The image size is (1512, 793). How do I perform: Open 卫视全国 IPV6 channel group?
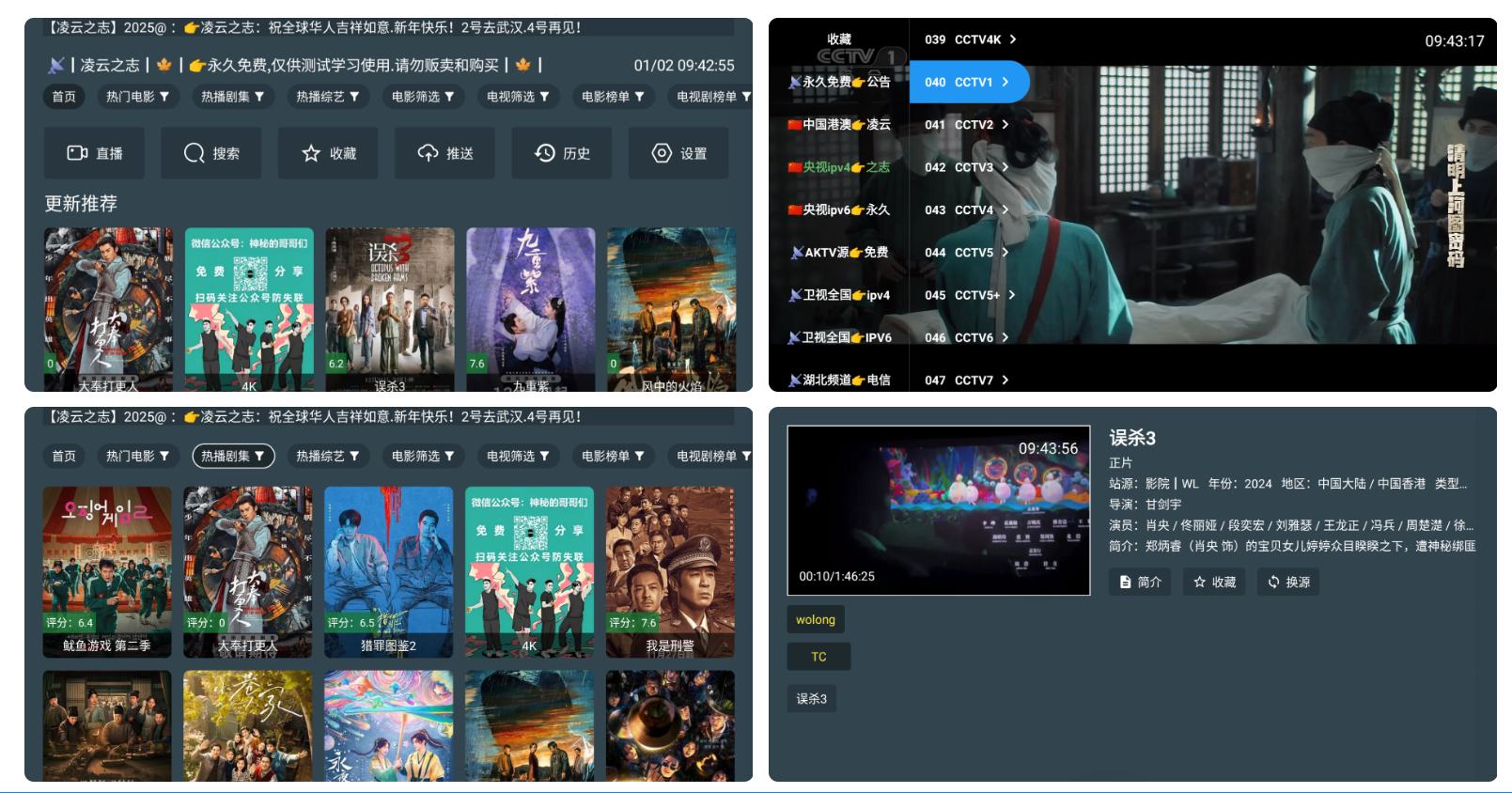pos(839,337)
